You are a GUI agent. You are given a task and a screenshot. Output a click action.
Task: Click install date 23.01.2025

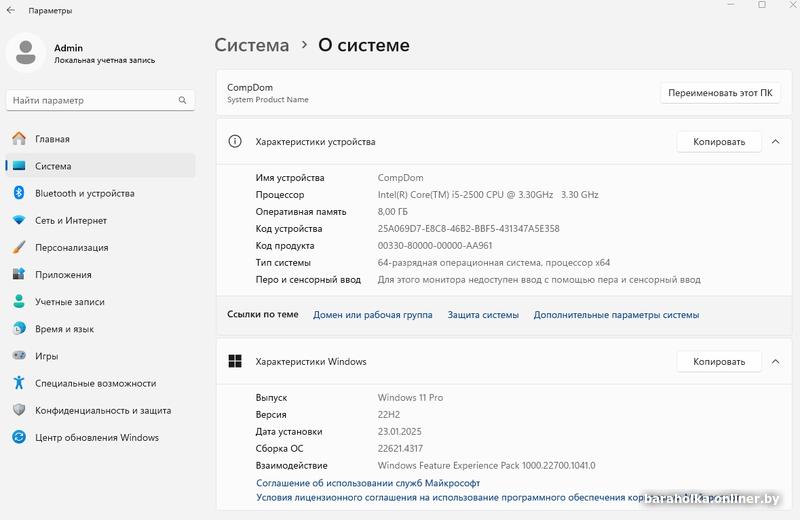coord(399,431)
